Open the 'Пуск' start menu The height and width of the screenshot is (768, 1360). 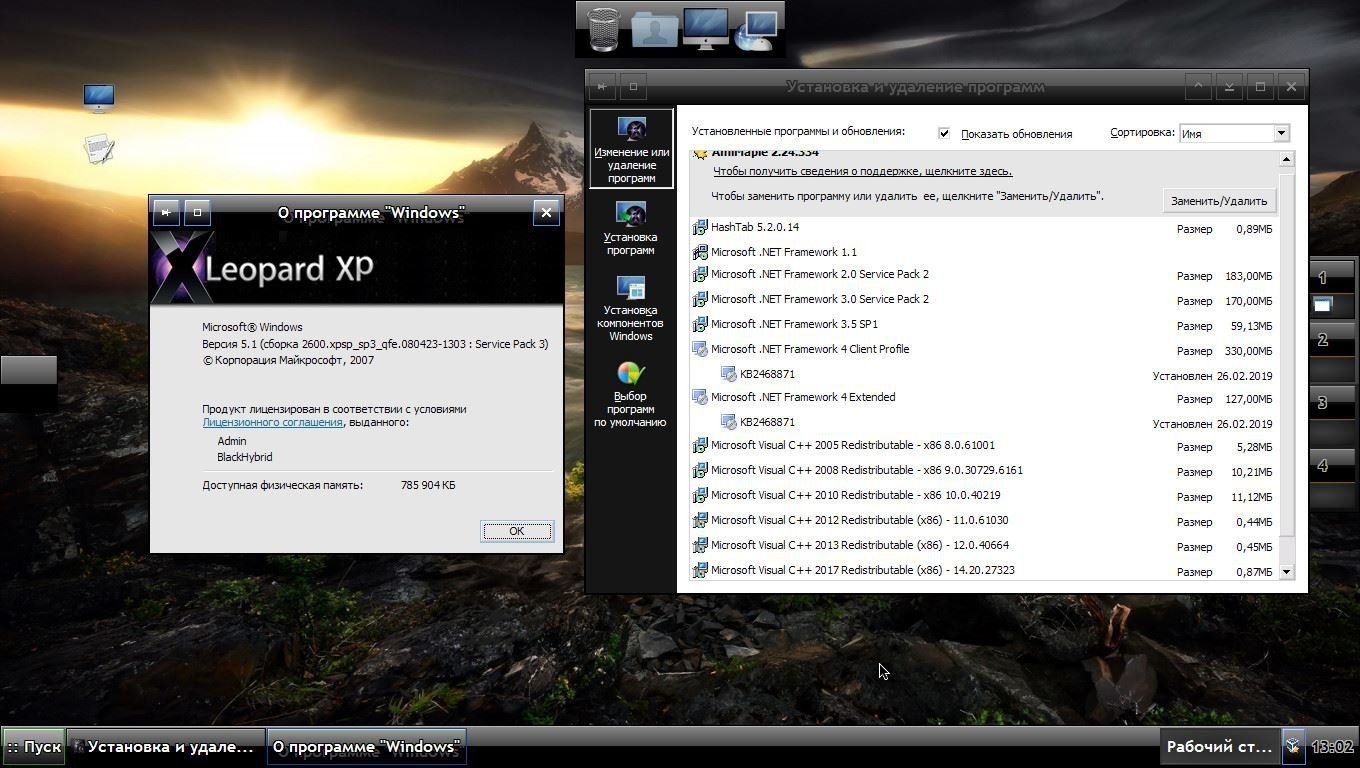(x=34, y=747)
